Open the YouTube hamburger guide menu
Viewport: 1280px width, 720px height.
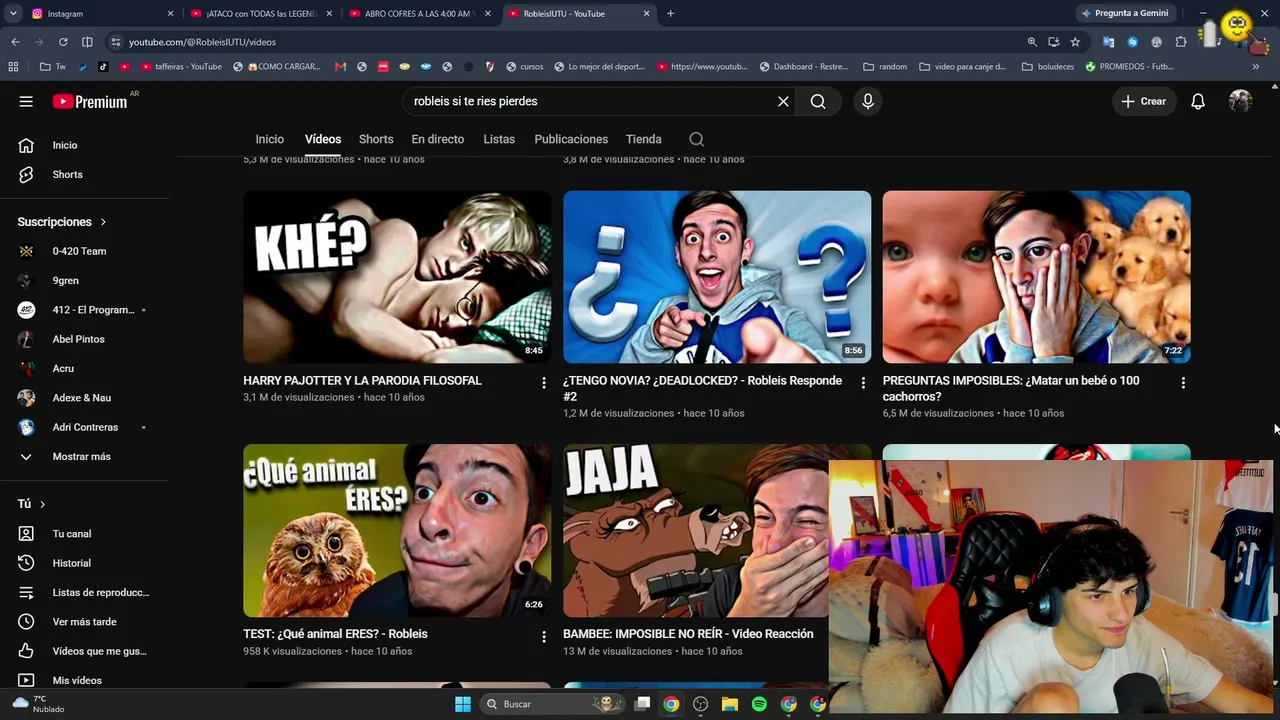pos(26,101)
